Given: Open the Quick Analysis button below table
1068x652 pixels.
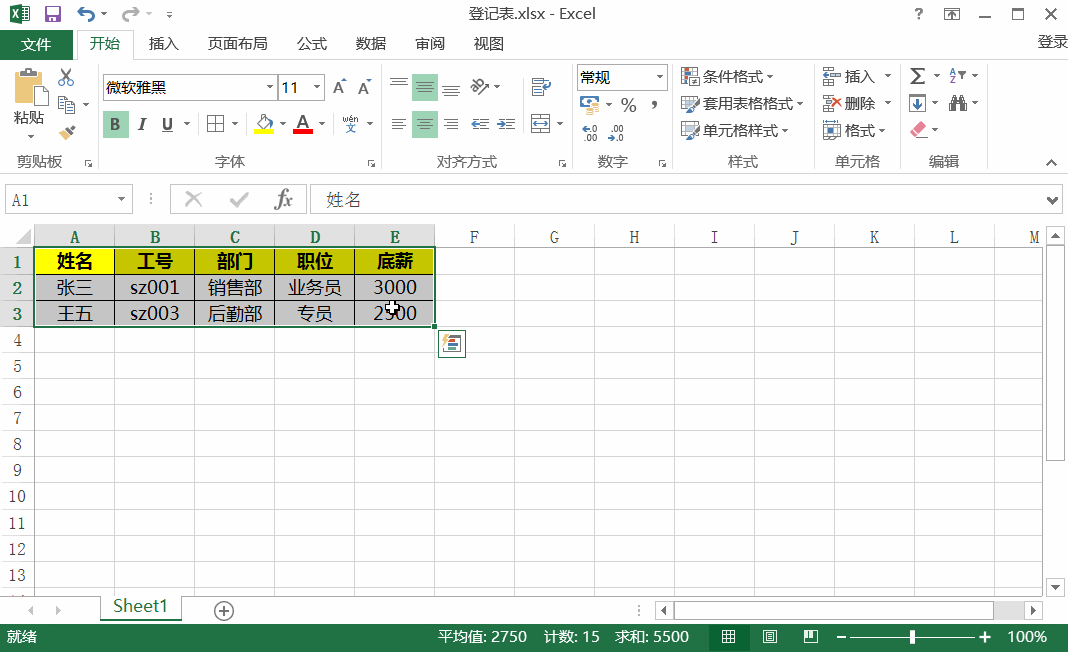Looking at the screenshot, I should coord(452,343).
